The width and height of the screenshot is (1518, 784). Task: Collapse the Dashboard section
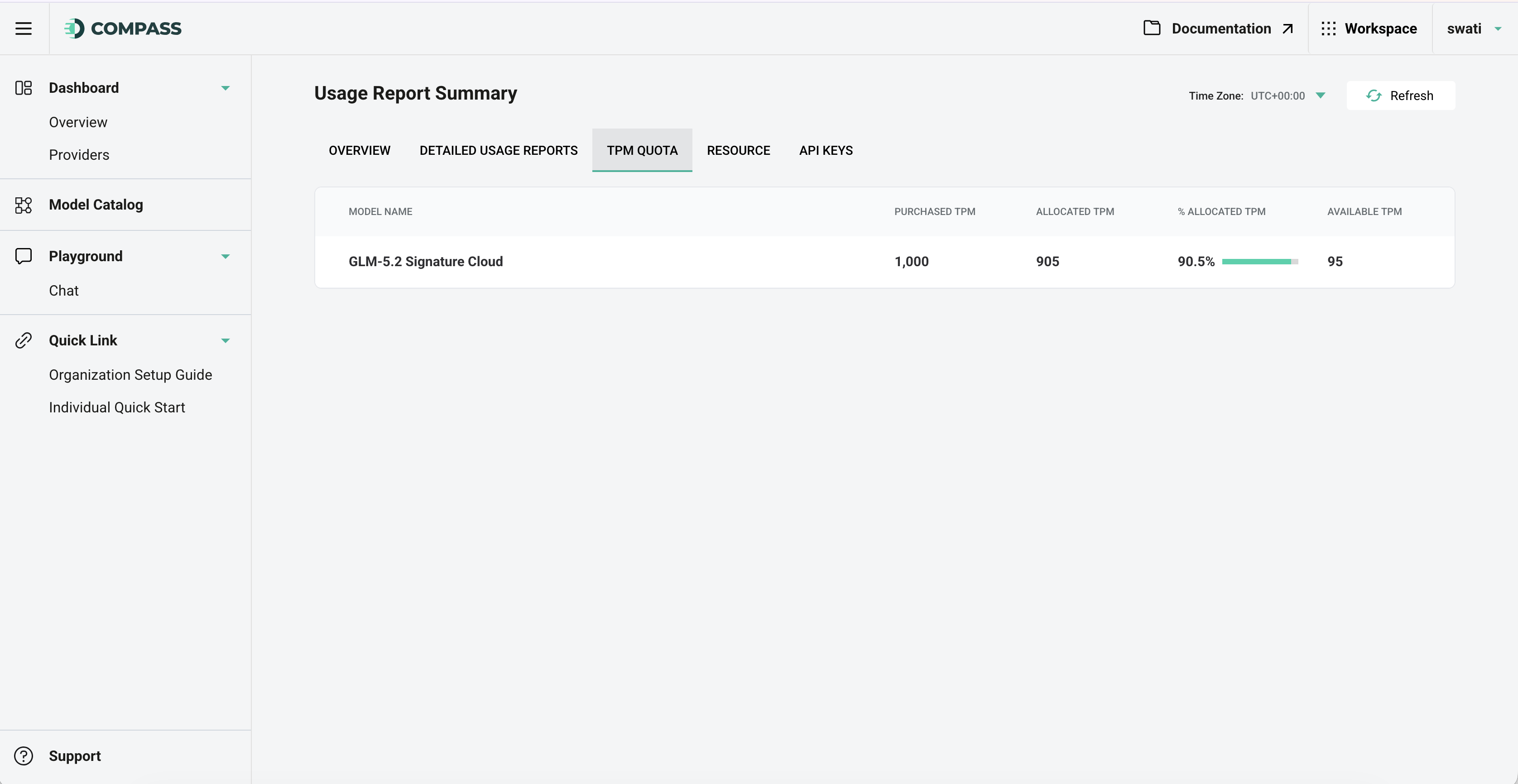coord(225,88)
